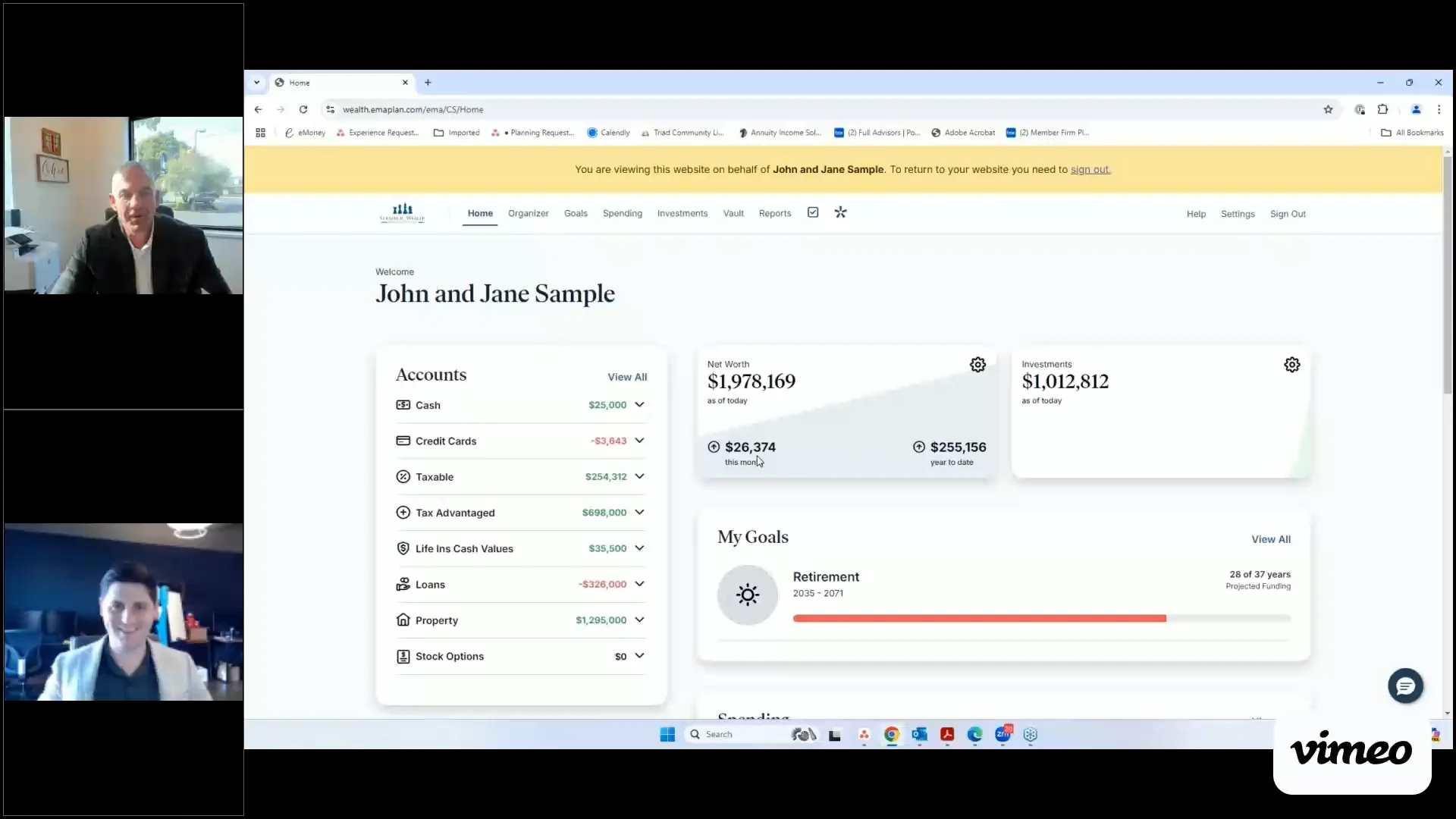The image size is (1456, 819).
Task: Open the Reports navigation tab
Action: (x=774, y=213)
